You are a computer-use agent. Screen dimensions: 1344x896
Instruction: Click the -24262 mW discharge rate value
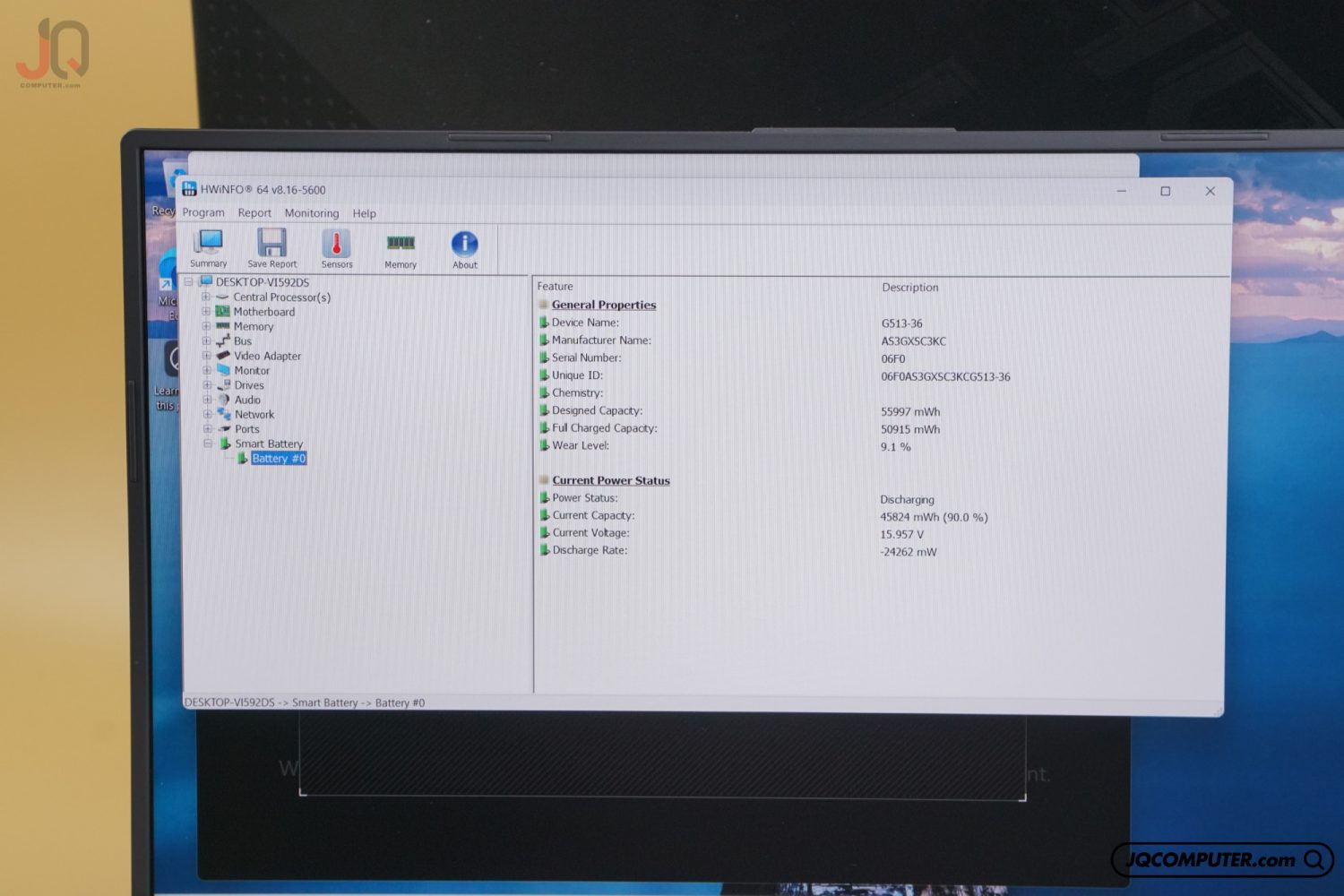[908, 552]
